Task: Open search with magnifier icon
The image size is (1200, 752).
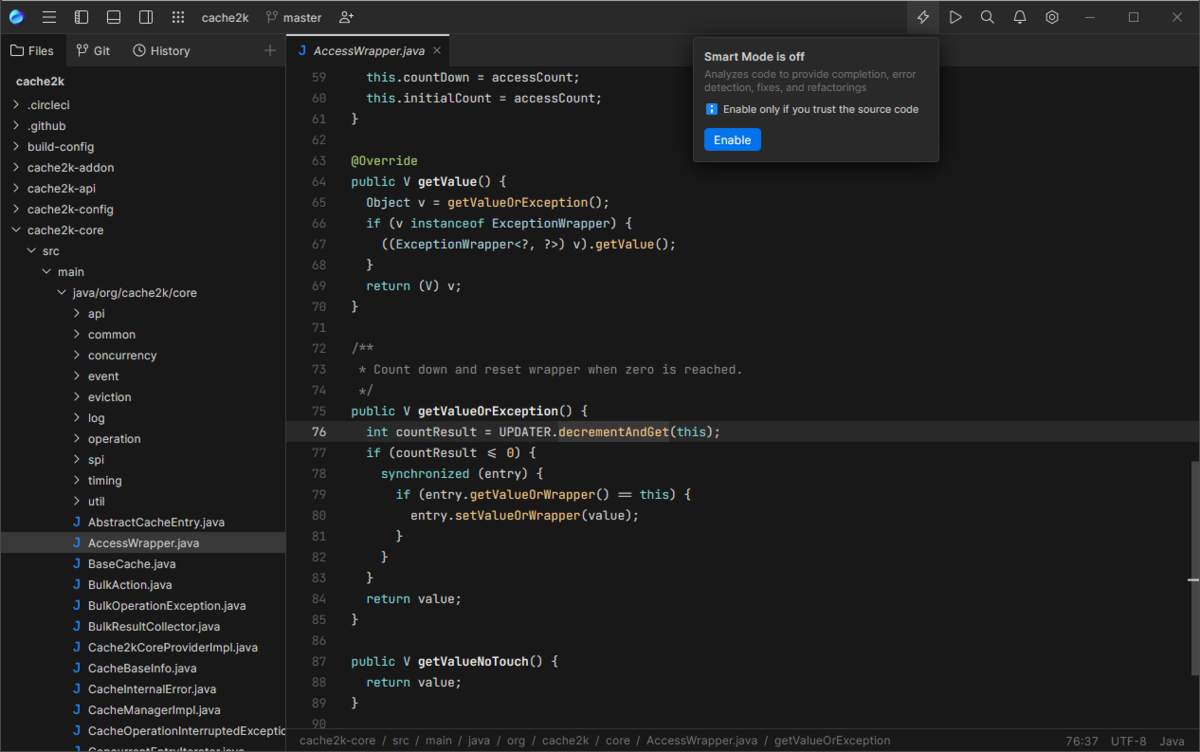Action: [987, 17]
